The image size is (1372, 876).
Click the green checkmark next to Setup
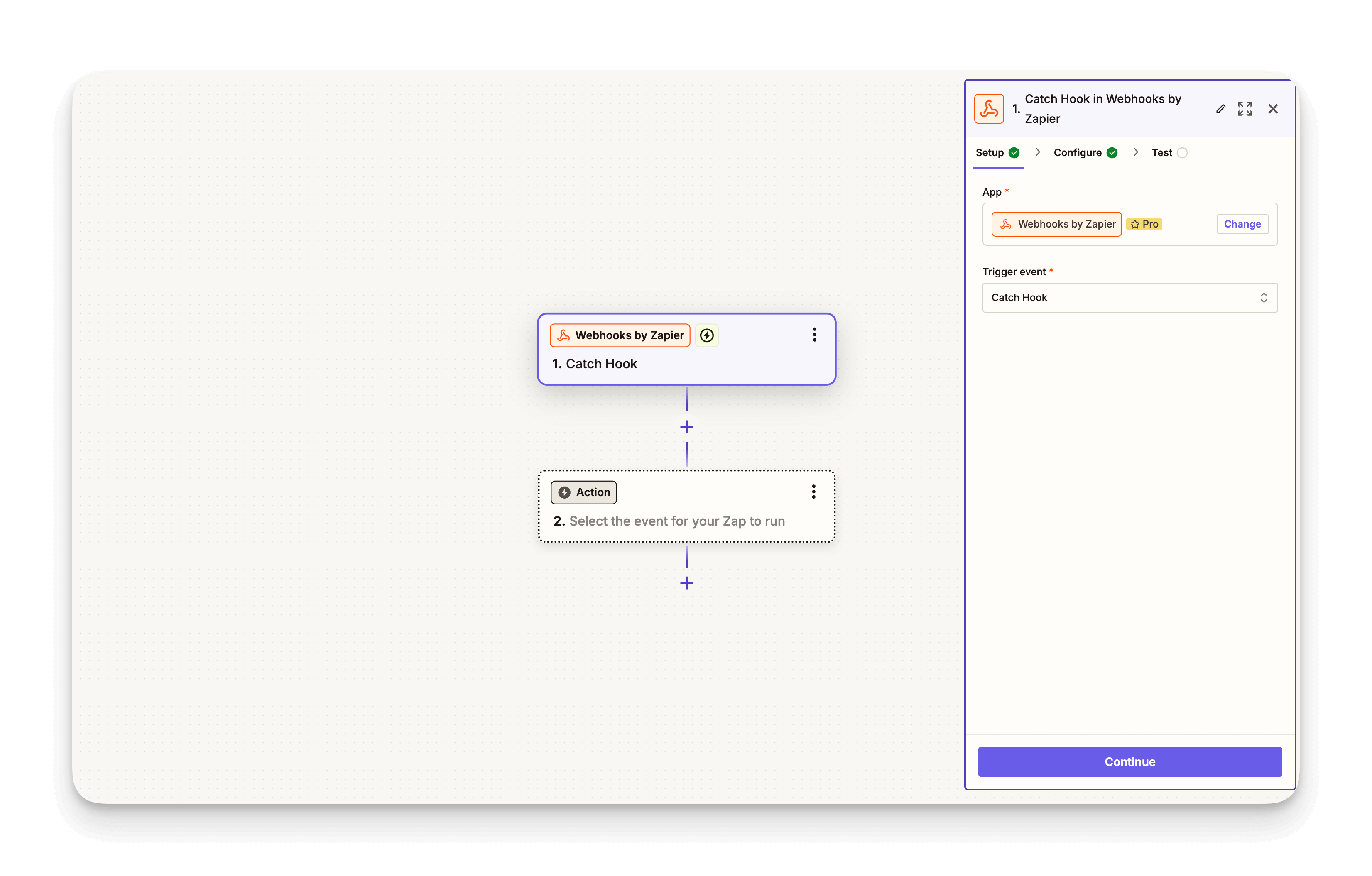pos(1014,153)
